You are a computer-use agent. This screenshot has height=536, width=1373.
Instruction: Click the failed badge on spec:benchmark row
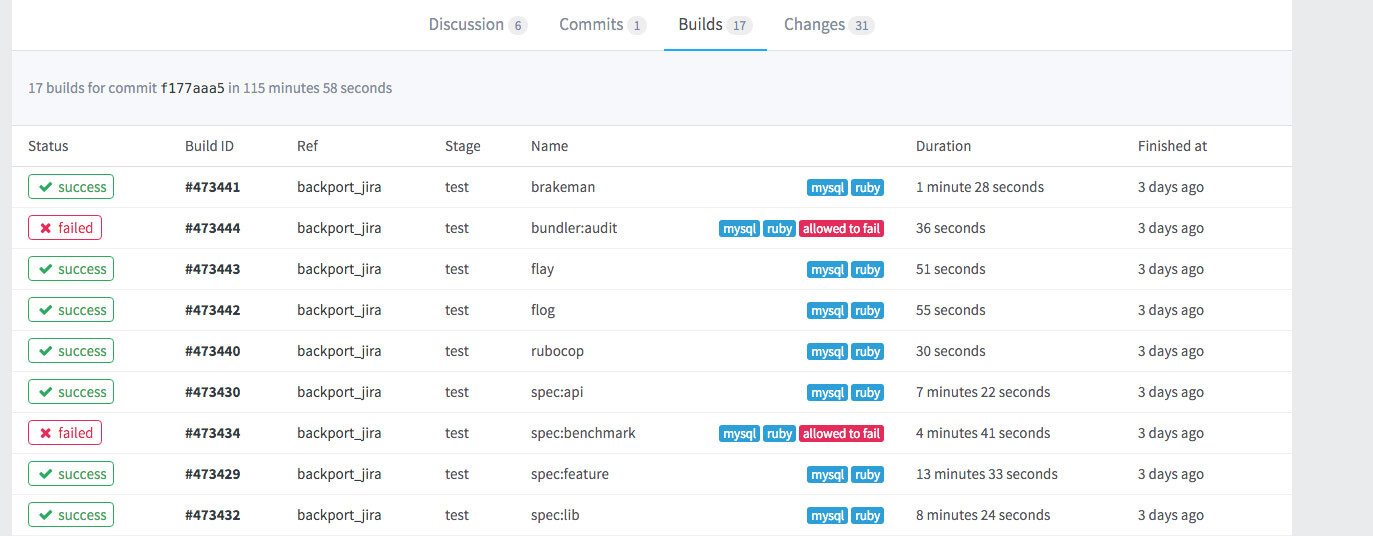click(65, 433)
